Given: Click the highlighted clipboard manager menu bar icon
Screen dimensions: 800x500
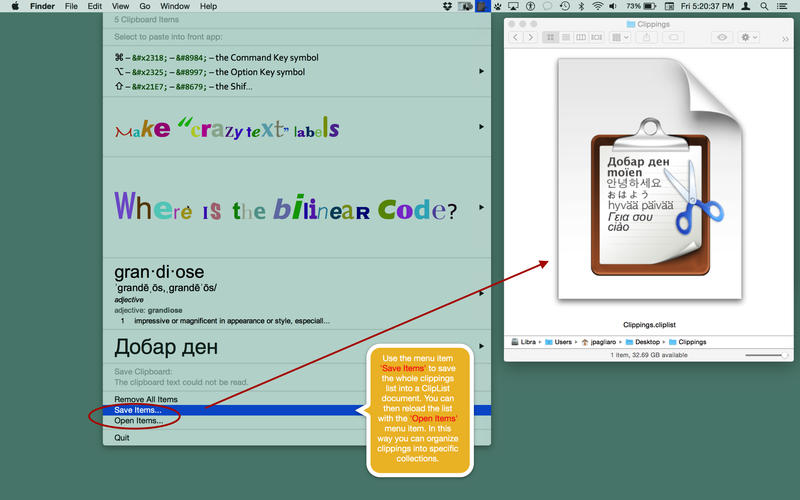Looking at the screenshot, I should (x=482, y=6).
